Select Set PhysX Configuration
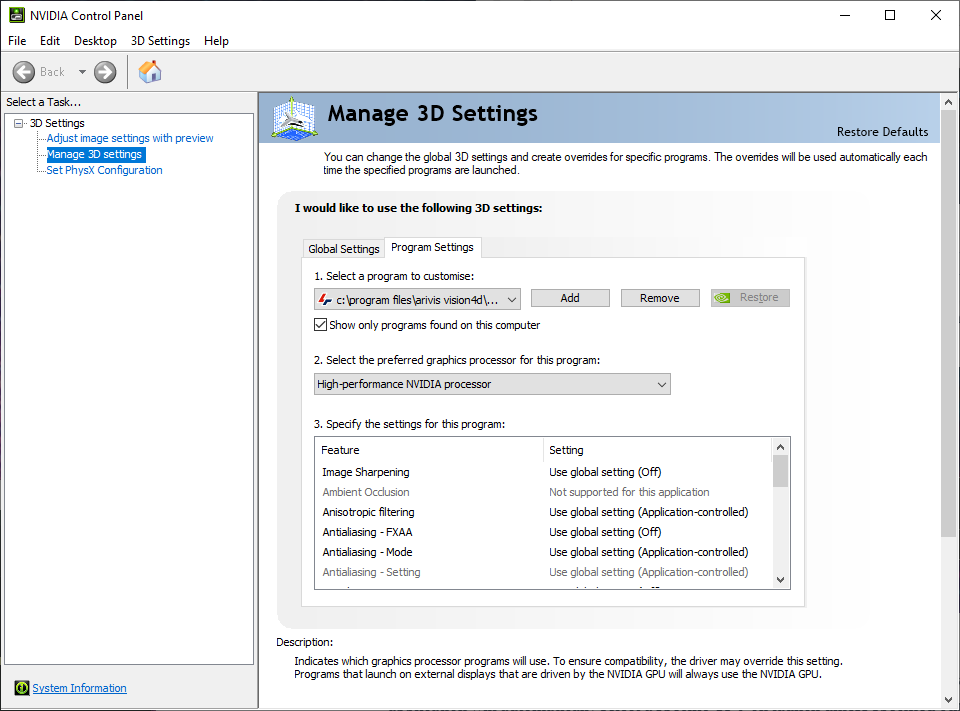The height and width of the screenshot is (711, 960). [105, 170]
